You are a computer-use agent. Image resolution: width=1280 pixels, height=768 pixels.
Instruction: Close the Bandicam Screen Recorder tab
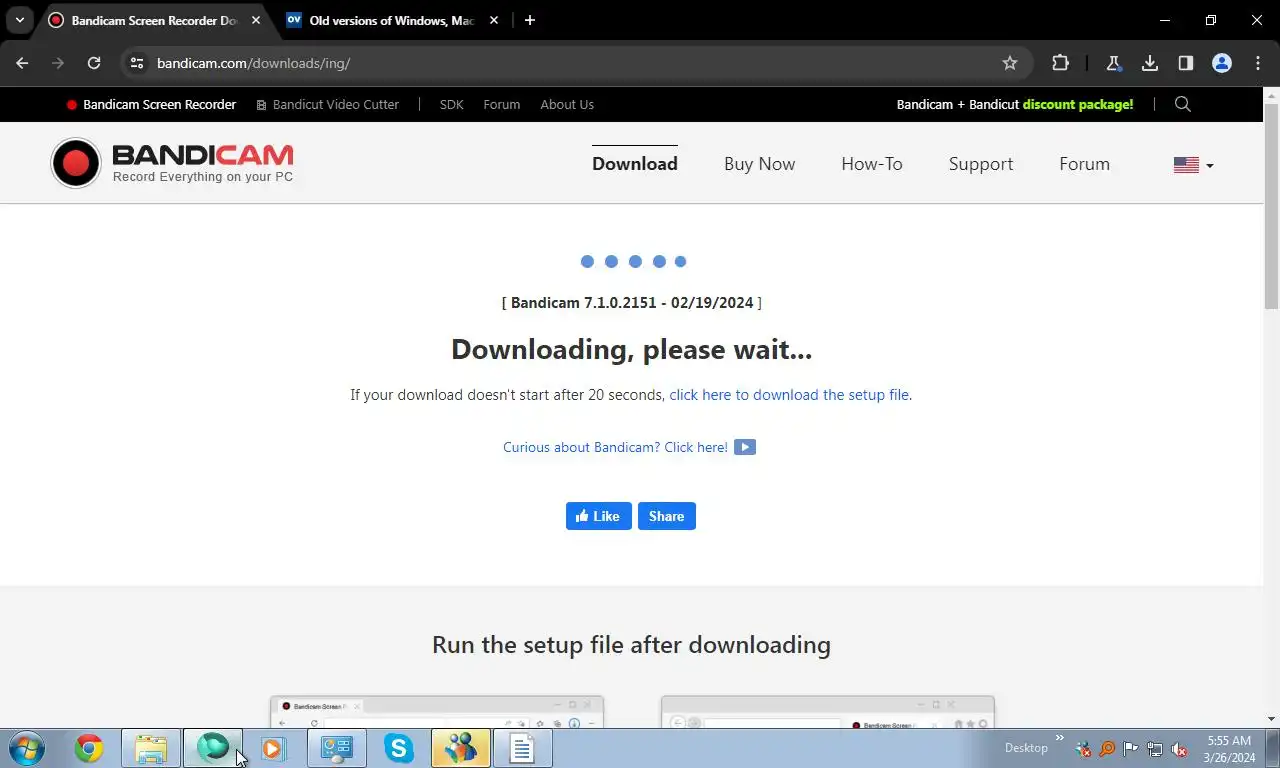click(x=257, y=20)
